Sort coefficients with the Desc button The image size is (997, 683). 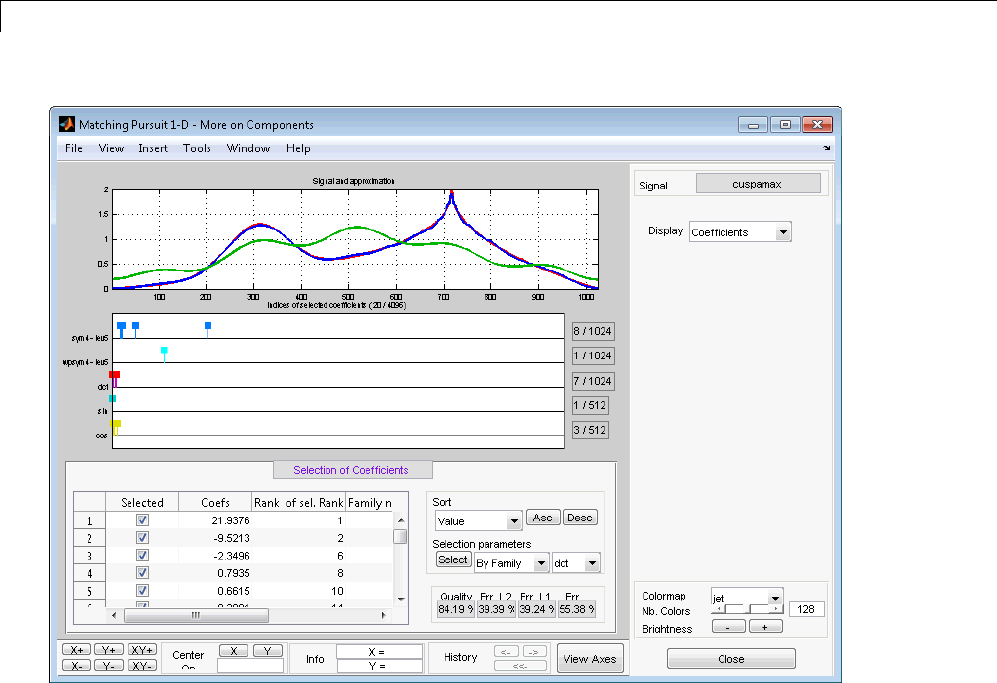click(579, 517)
